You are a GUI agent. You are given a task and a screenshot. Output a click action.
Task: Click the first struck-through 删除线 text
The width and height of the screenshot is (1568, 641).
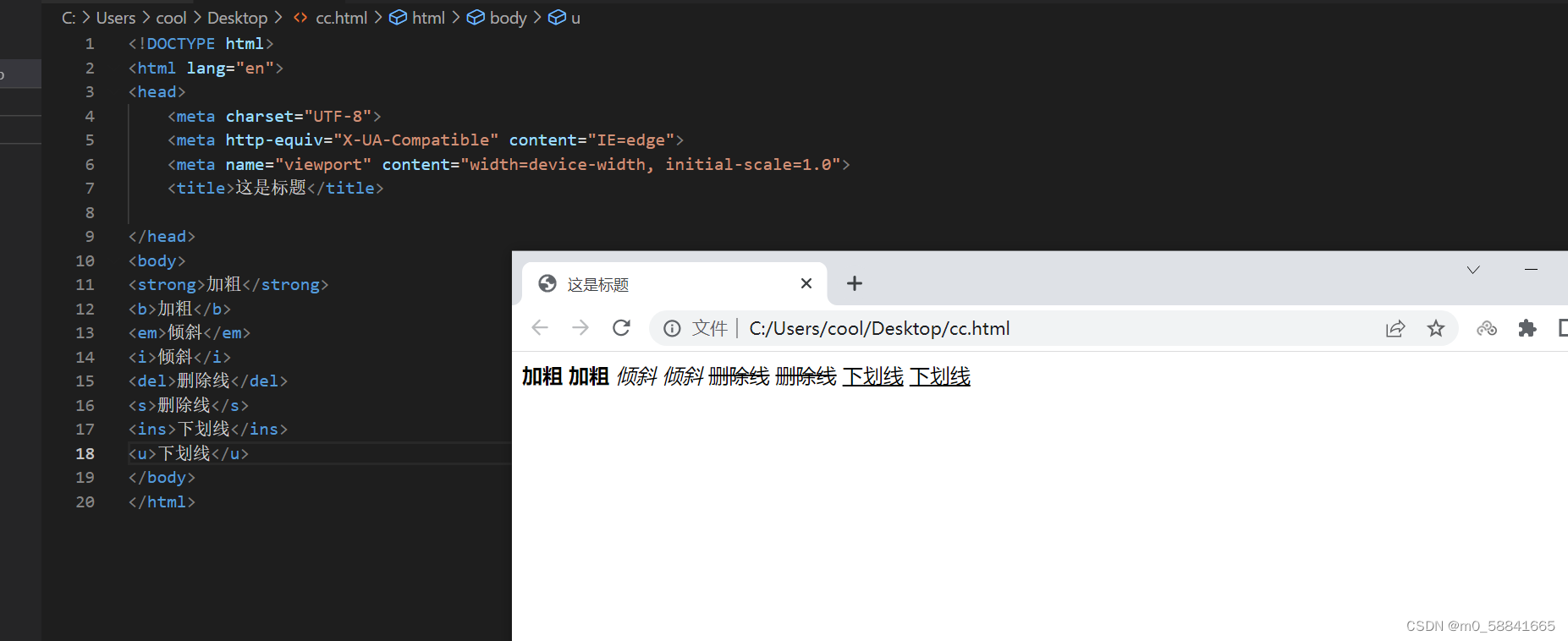739,376
